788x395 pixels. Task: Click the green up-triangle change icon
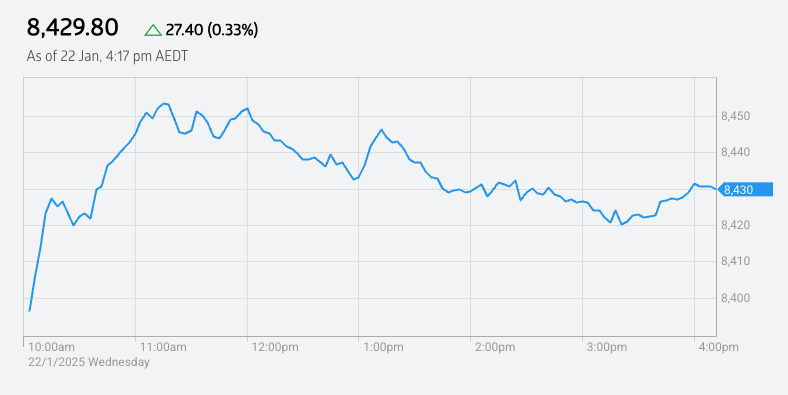click(153, 31)
